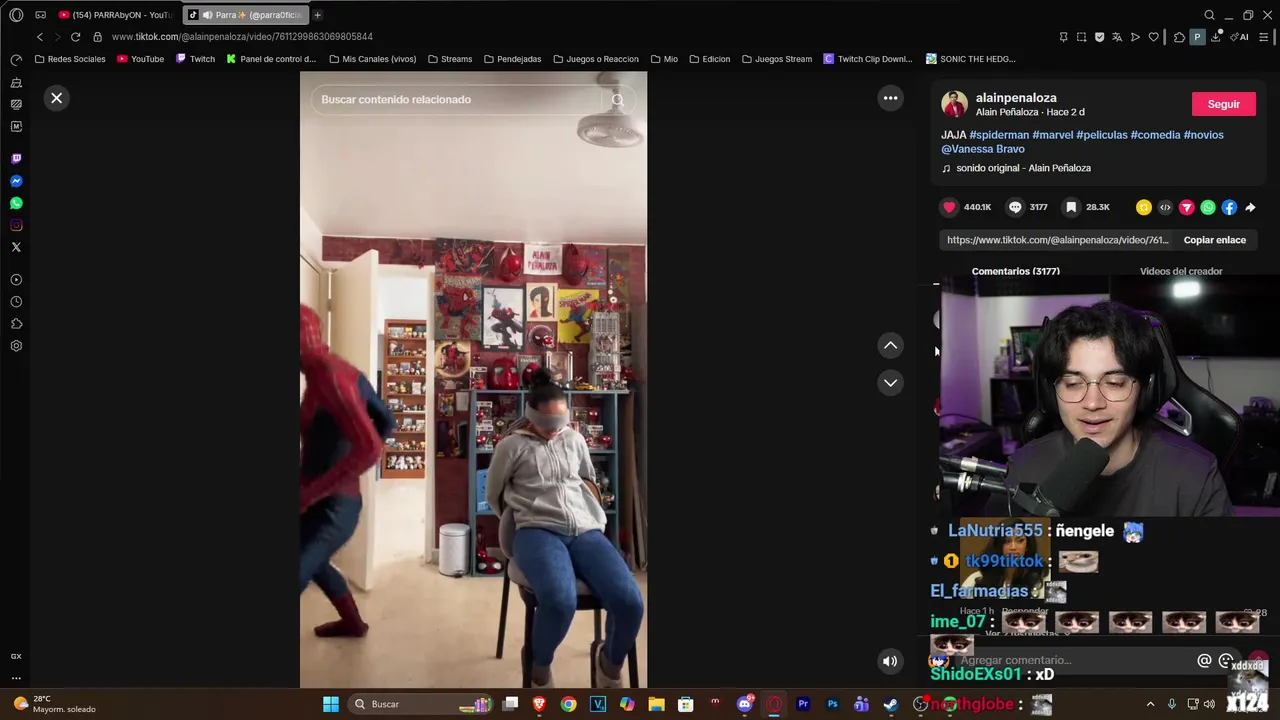Open X (Twitter) in the Opera sidebar
Image resolution: width=1280 pixels, height=720 pixels.
[16, 247]
